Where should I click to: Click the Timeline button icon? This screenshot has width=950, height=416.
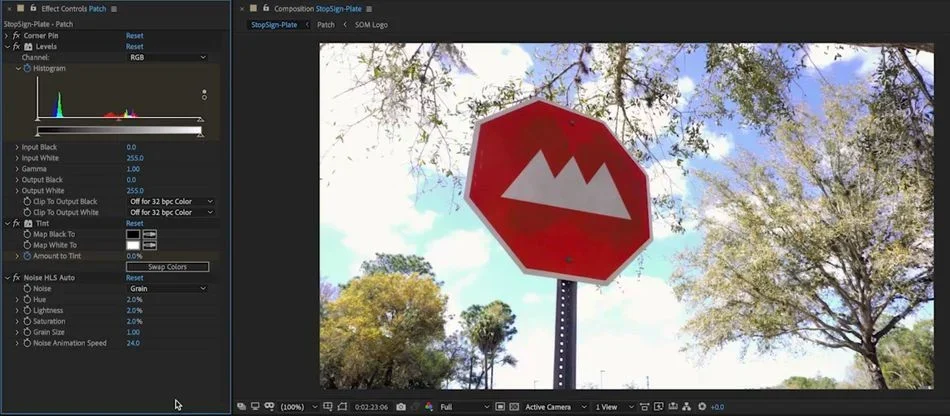[673, 407]
